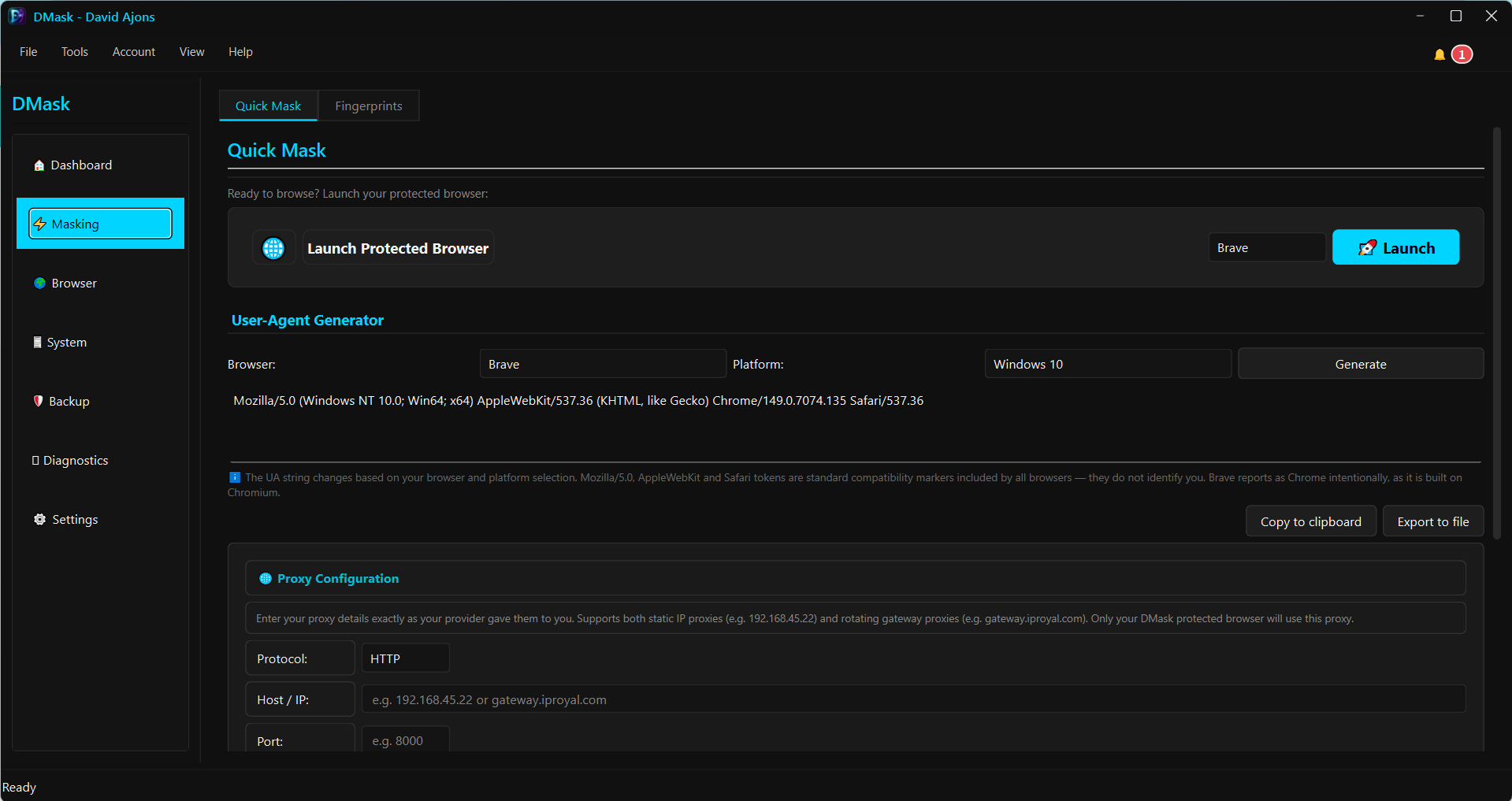Click the Launch Protected Browser label button
1512x801 pixels.
398,248
